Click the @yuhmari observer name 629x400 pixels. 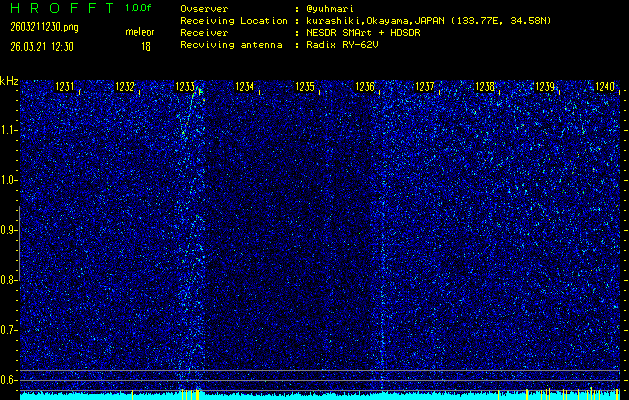[331, 8]
